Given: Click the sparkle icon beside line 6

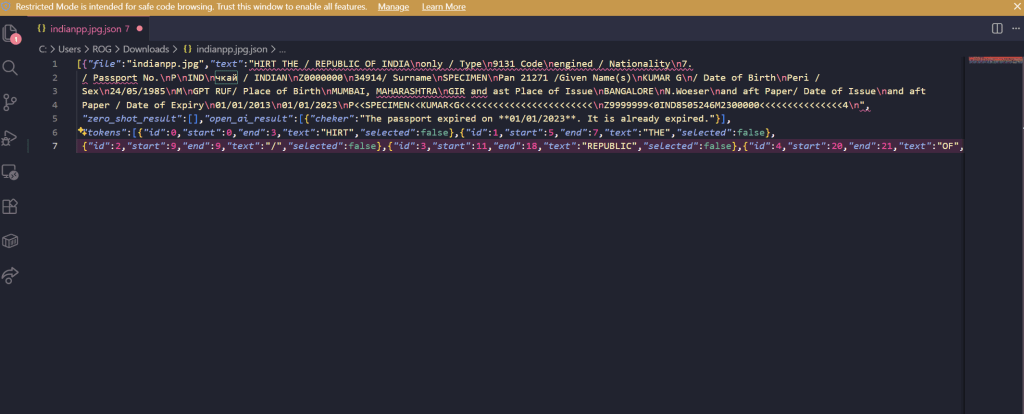Looking at the screenshot, I should pyautogui.click(x=82, y=132).
